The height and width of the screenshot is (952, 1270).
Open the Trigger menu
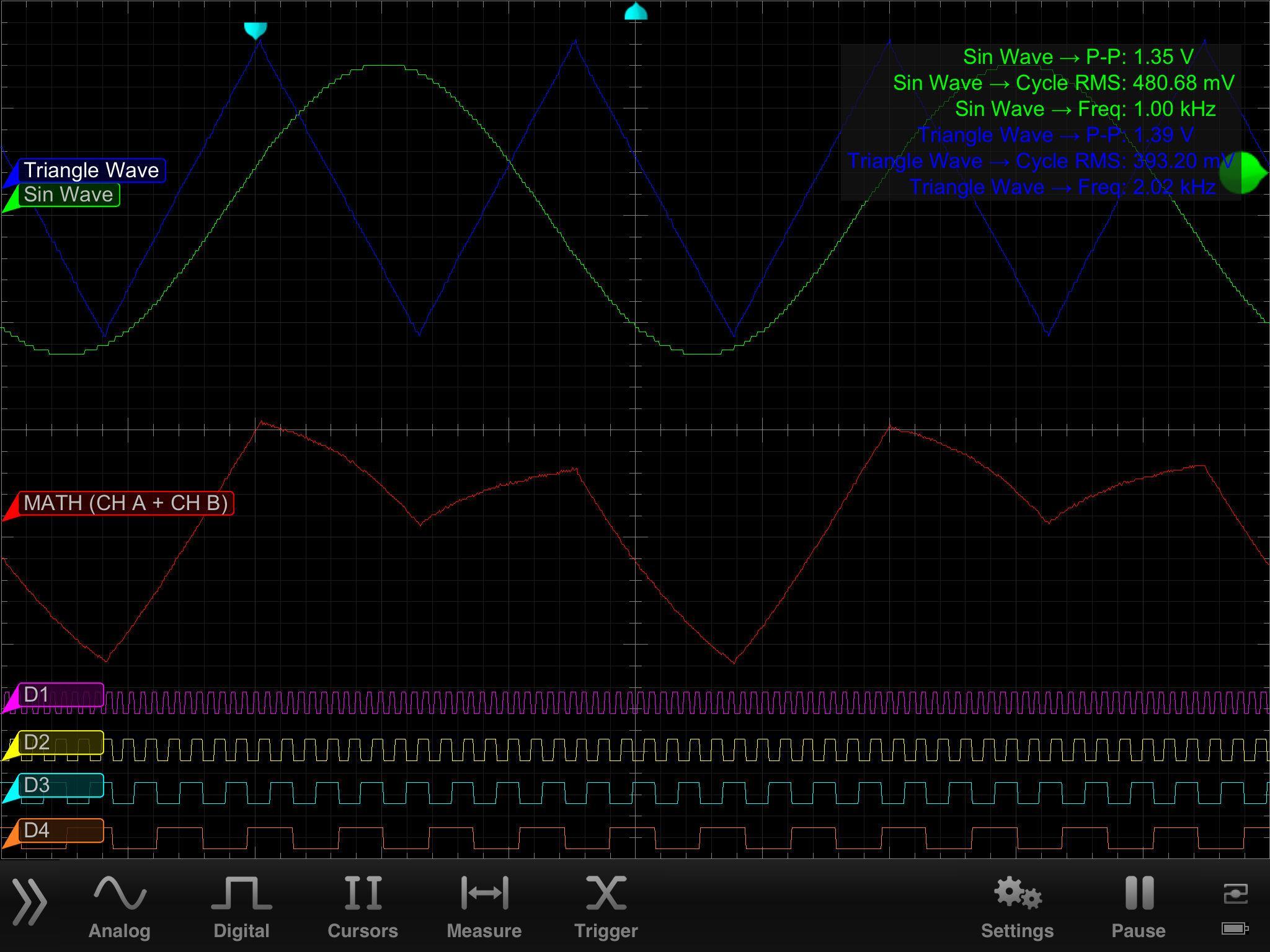click(606, 907)
